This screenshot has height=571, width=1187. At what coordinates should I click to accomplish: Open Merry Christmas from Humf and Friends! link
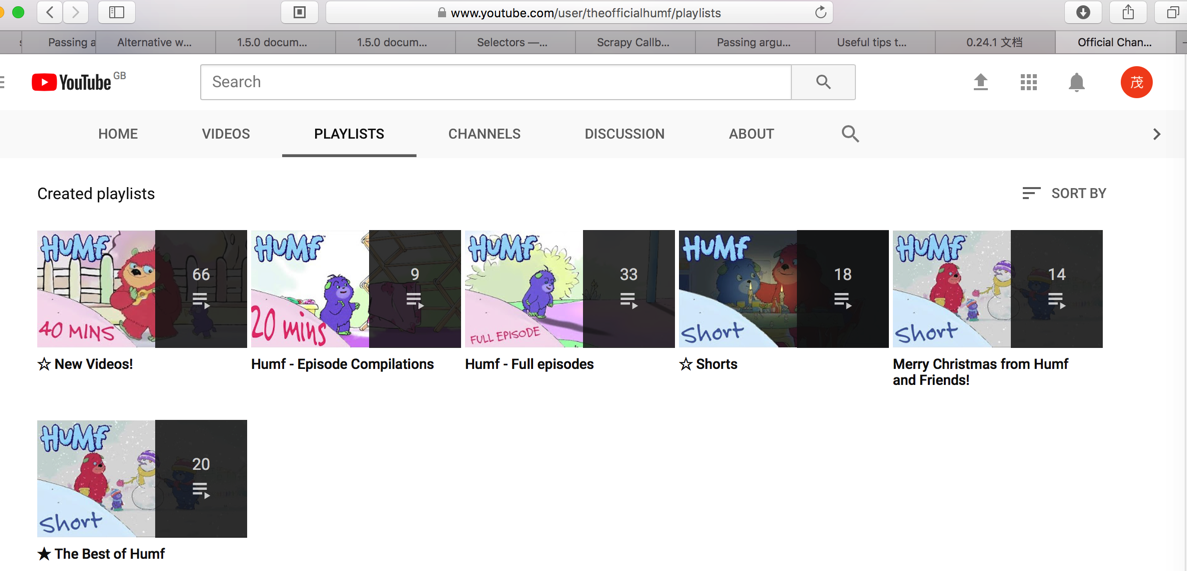click(x=980, y=372)
